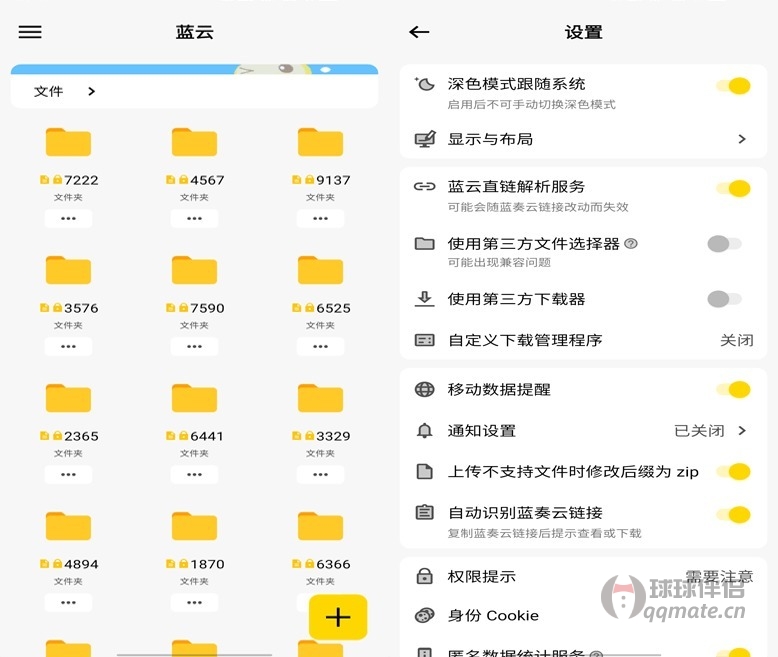Viewport: 778px width, 657px height.
Task: Open more options for folder 4567
Action: (194, 218)
